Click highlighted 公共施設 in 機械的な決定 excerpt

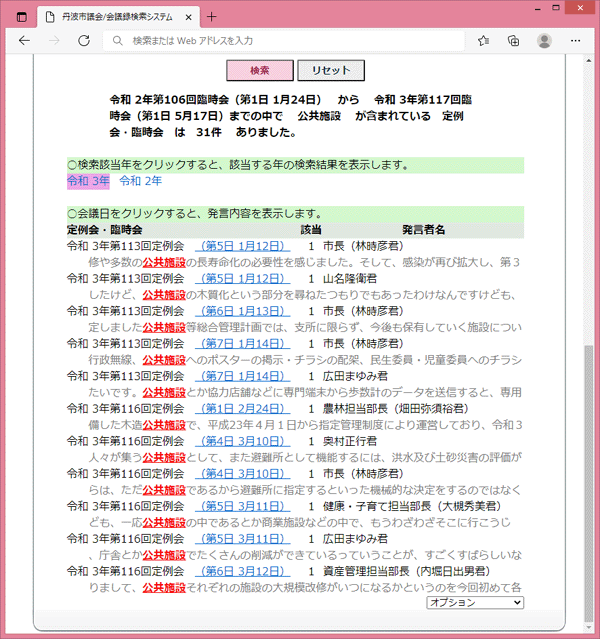(164, 490)
